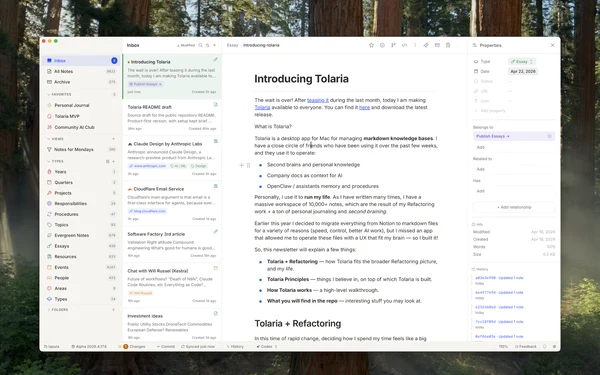Open All Notes in the sidebar
This screenshot has height=375, width=600.
pyautogui.click(x=82, y=71)
